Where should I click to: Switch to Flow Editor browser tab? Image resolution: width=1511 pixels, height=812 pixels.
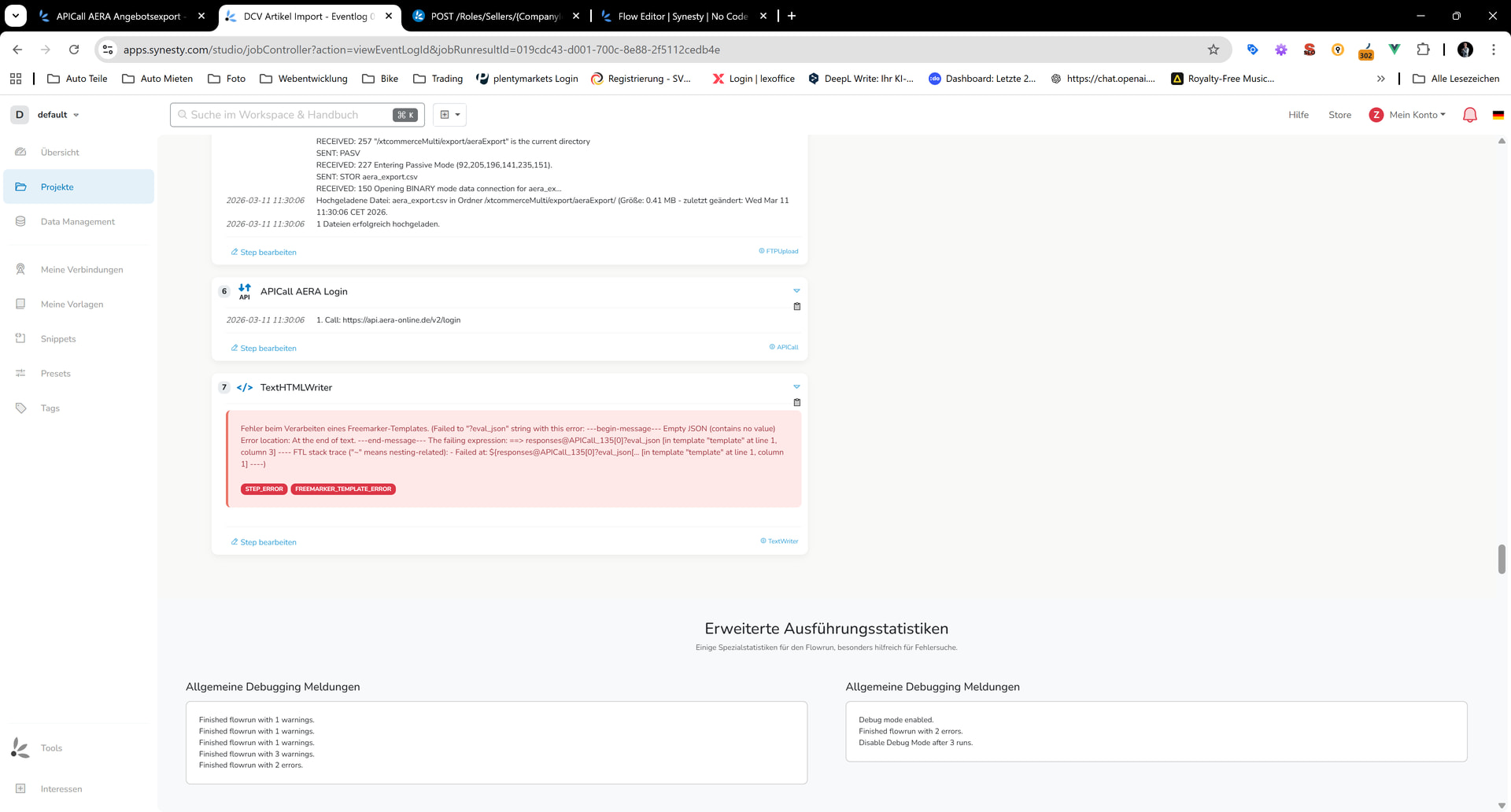click(682, 16)
